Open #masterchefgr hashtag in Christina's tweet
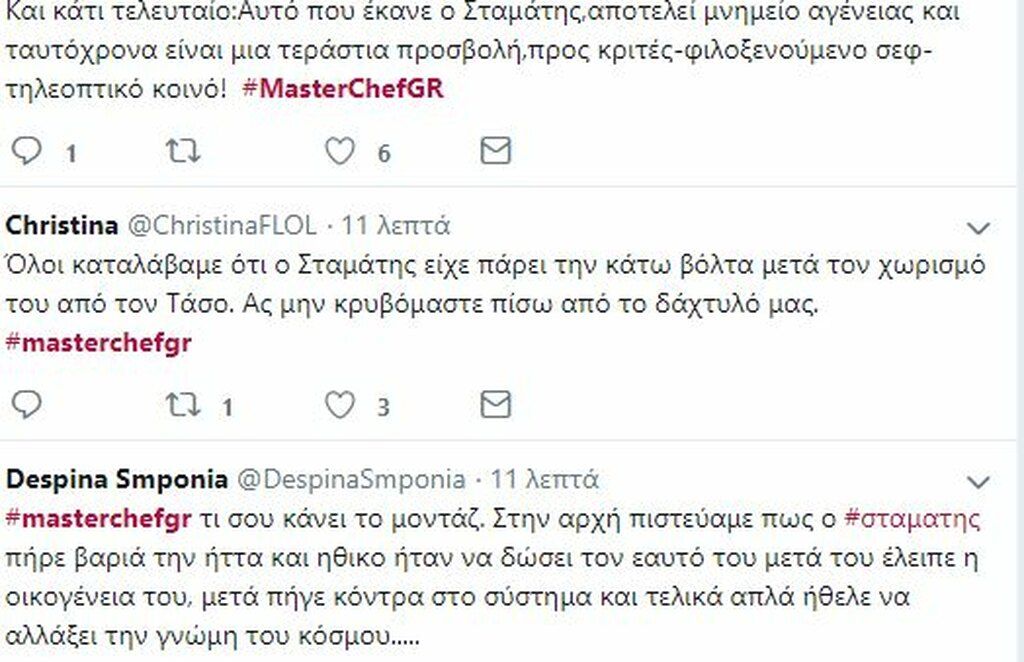This screenshot has width=1024, height=662. [x=99, y=343]
